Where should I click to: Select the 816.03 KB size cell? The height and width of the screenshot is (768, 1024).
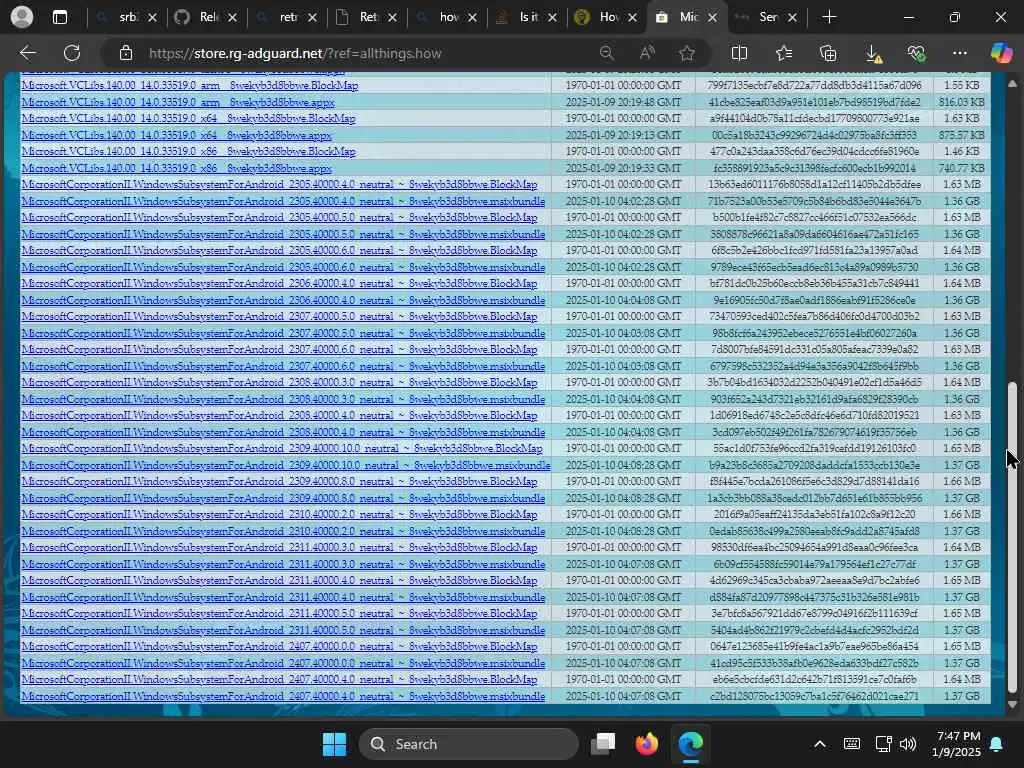[961, 103]
